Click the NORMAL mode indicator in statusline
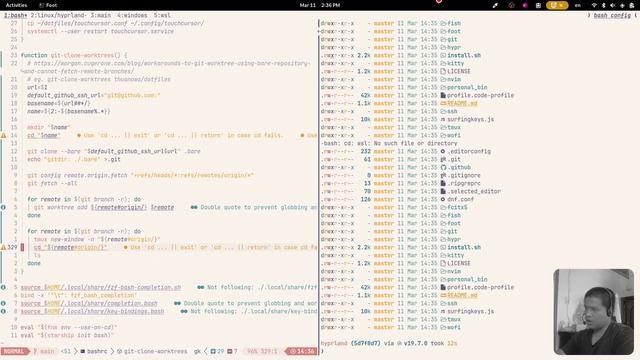This screenshot has height=360, width=640. point(14,351)
